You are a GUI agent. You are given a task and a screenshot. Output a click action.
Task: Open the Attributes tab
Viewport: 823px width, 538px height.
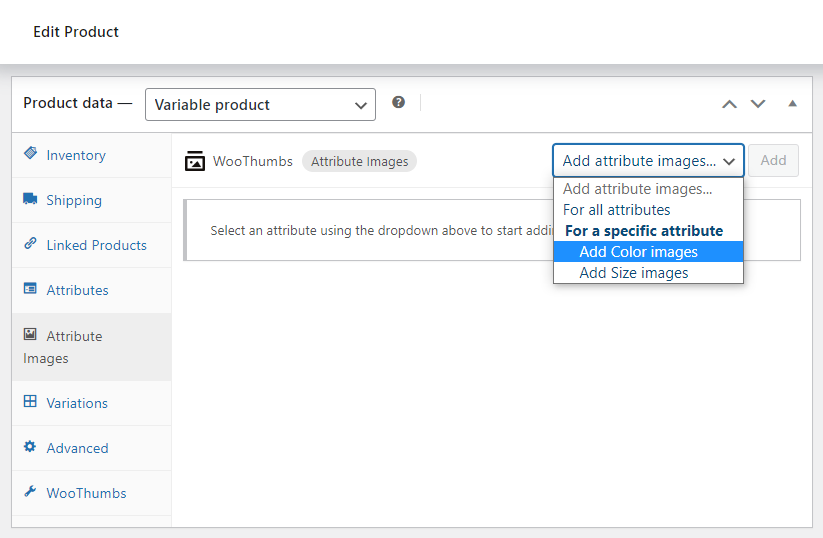point(91,290)
